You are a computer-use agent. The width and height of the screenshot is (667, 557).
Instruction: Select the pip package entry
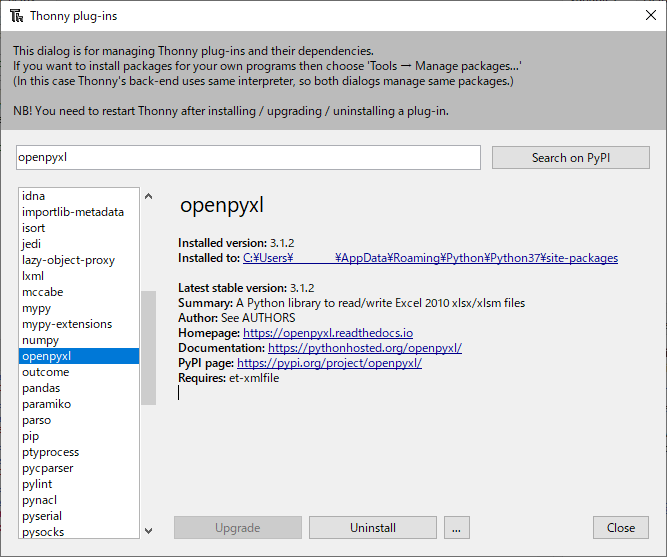31,436
